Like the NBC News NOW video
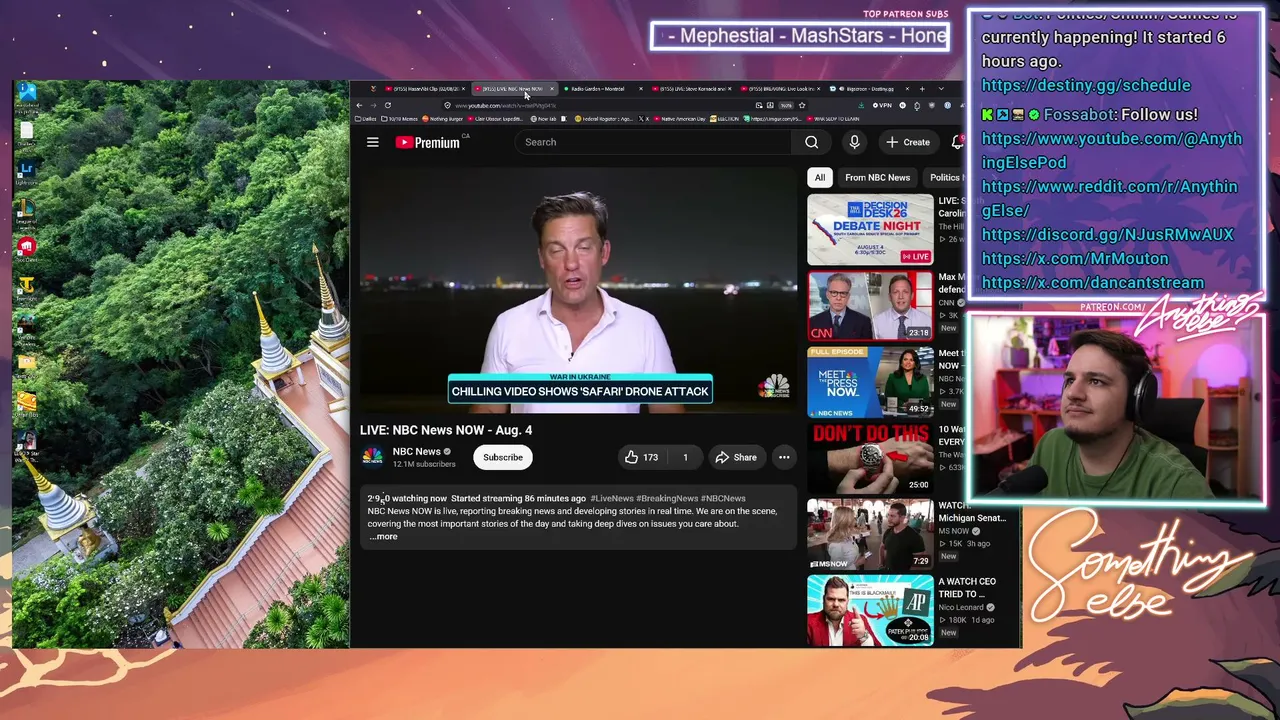 [642, 457]
